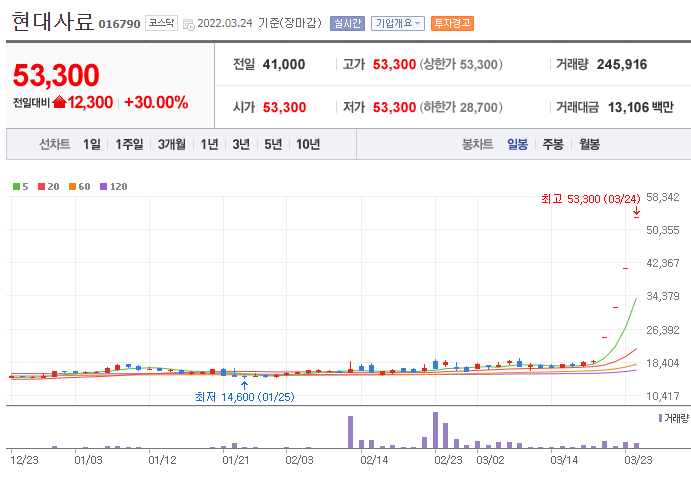Viewport: 691px width, 477px height.
Task: Click the purple 거래량 legend marker
Action: [660, 418]
